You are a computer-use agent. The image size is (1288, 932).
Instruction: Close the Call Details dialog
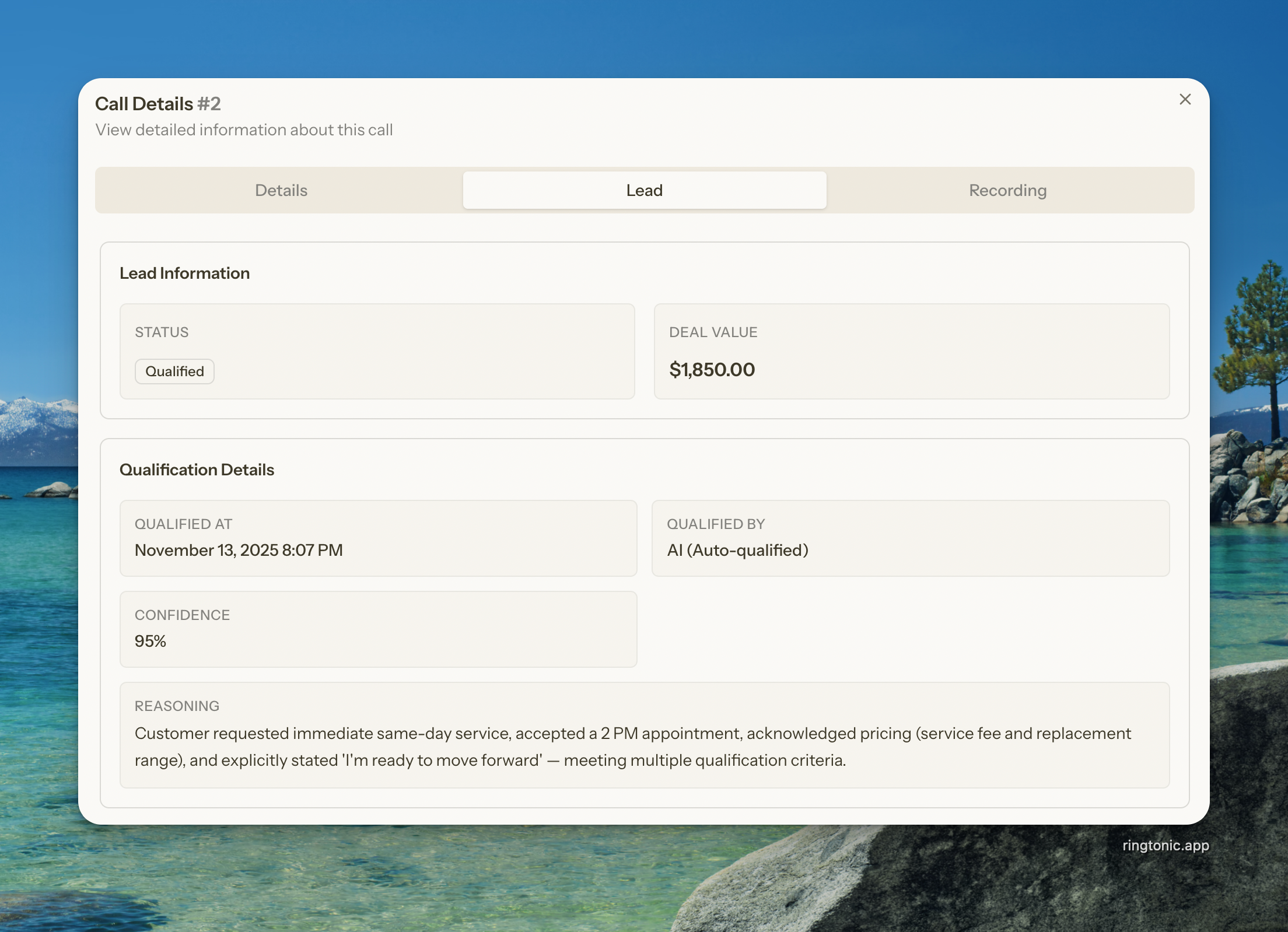pos(1185,100)
